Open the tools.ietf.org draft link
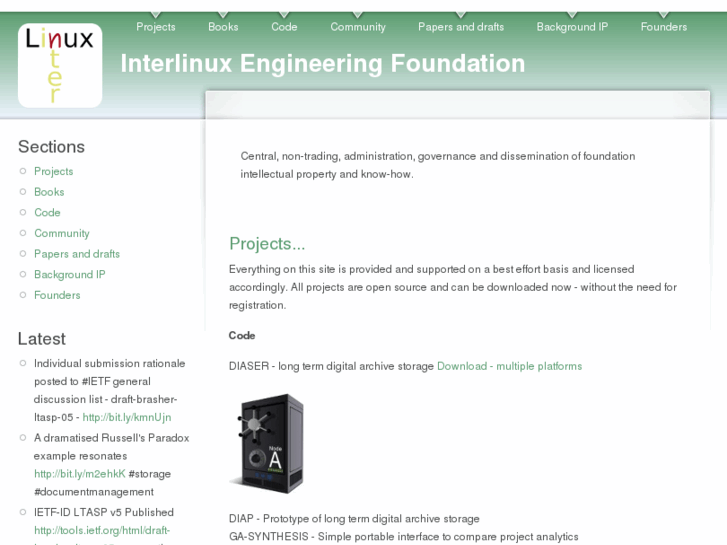This screenshot has width=727, height=545. pos(102,530)
